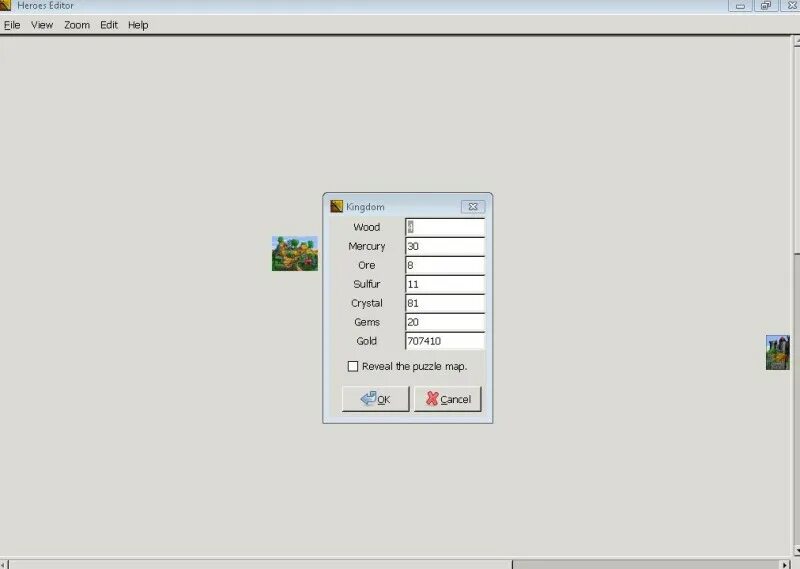Click the Crystal value field

(445, 303)
